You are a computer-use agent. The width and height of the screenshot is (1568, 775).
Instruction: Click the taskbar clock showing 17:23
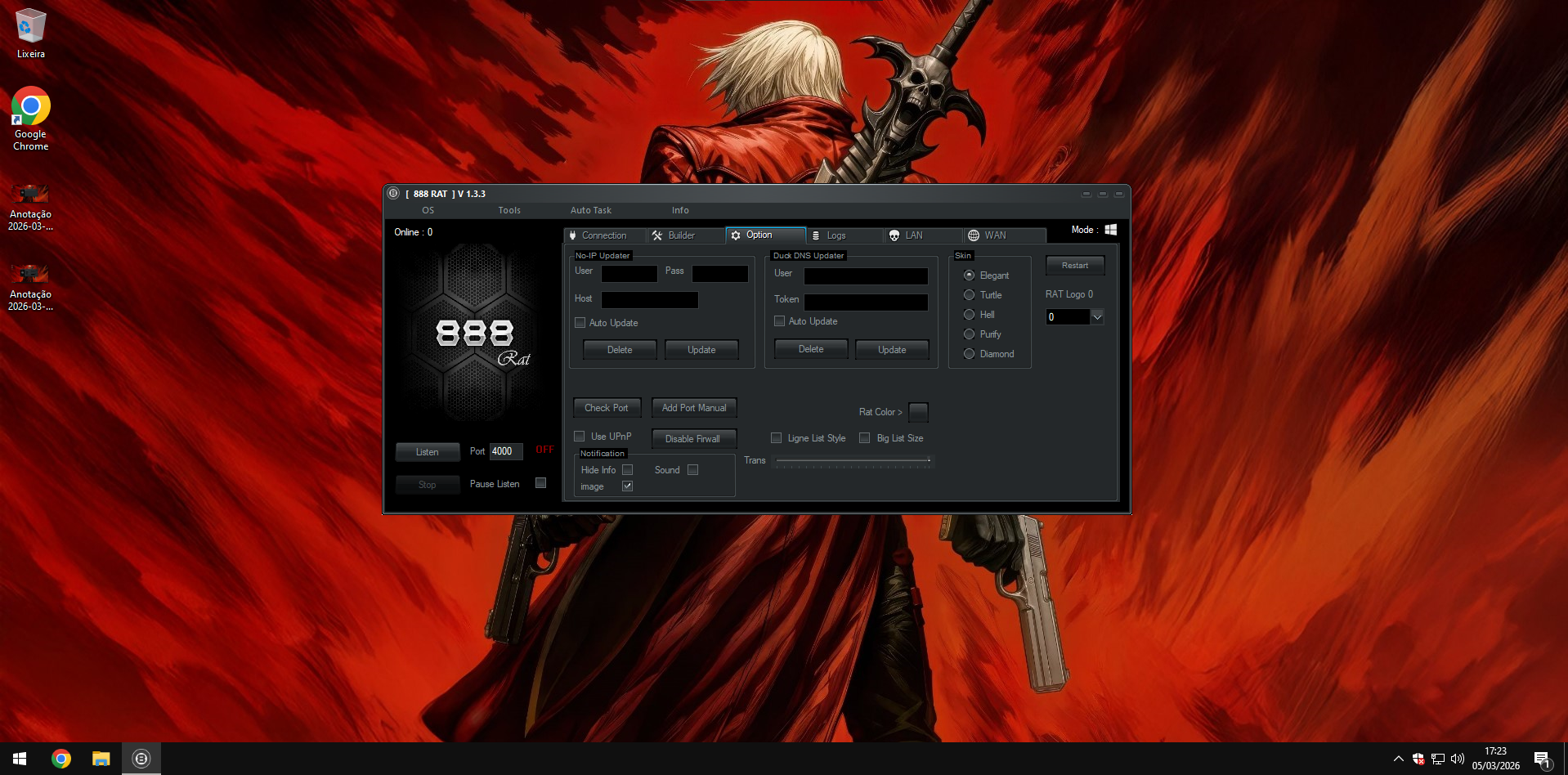pyautogui.click(x=1495, y=759)
